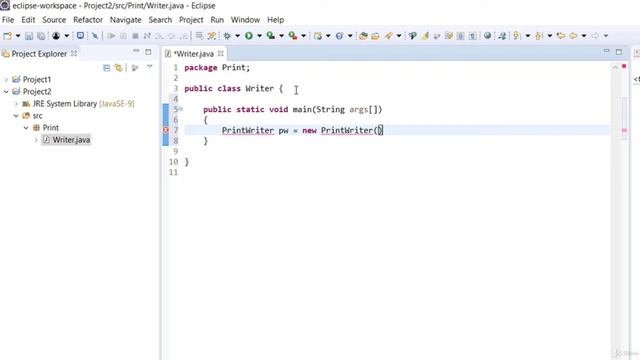
Task: Click Next Annotation toolbar icon
Action: pyautogui.click(x=517, y=36)
